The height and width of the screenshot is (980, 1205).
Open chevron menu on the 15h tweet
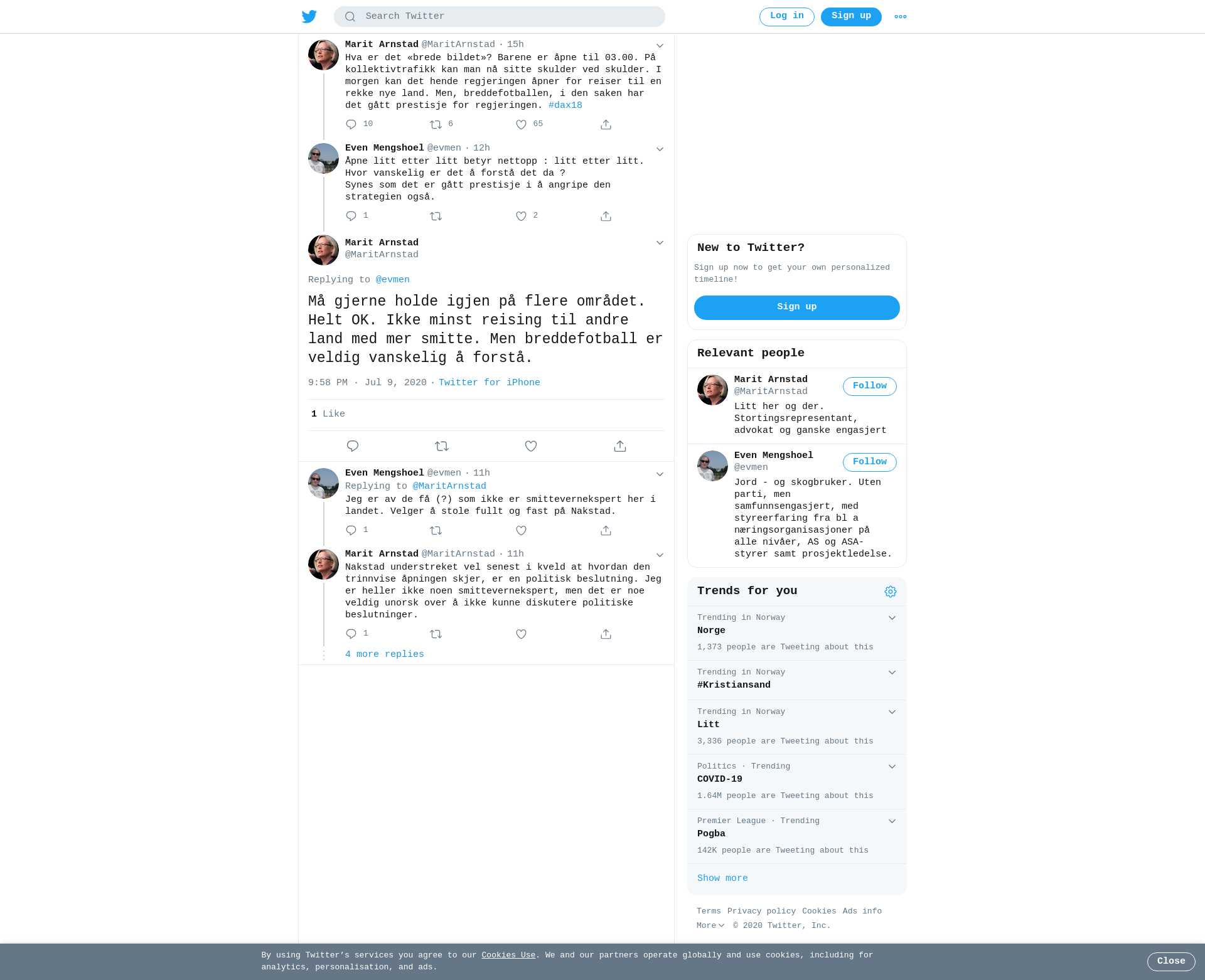click(x=660, y=46)
